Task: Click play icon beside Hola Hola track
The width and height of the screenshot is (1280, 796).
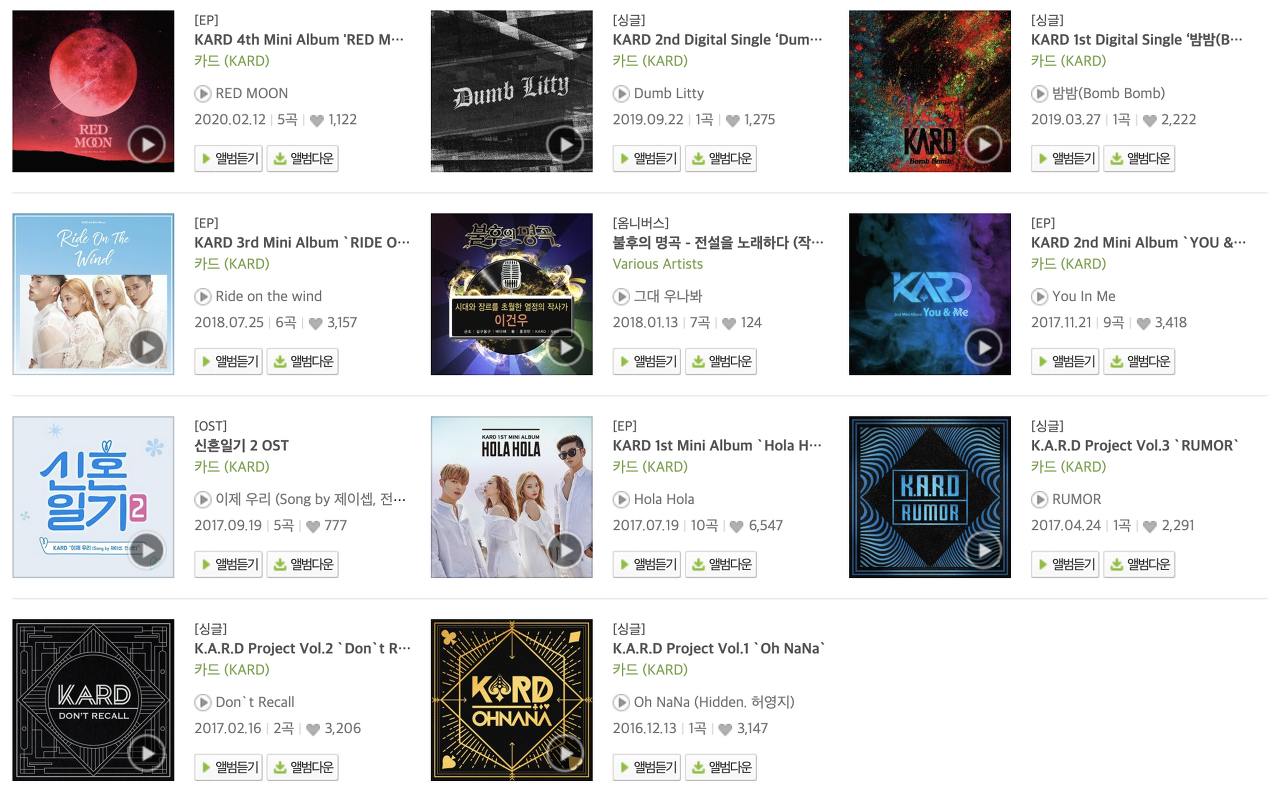Action: tap(621, 499)
